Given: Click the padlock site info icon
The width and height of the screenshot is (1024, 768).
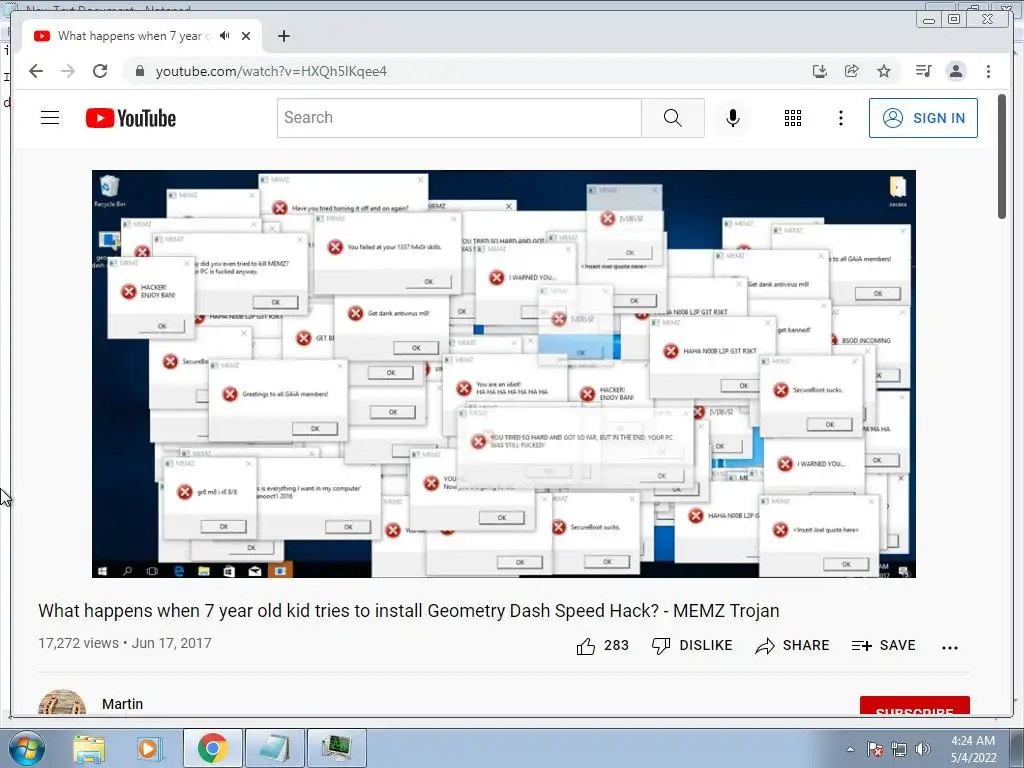Looking at the screenshot, I should [x=139, y=71].
